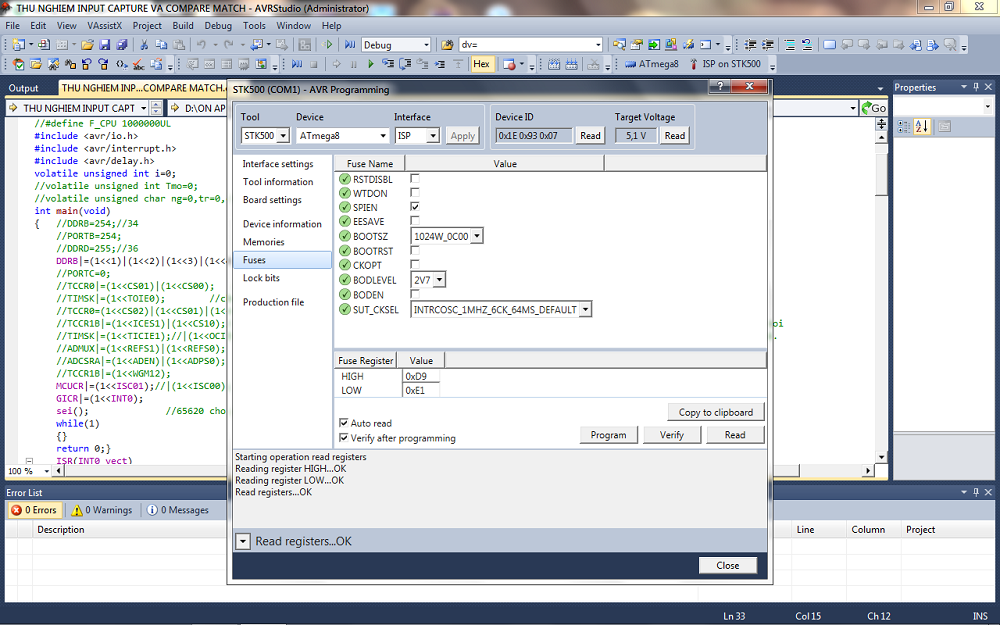Enable the BOOTRST fuse checkbox
The image size is (1000, 625).
point(415,251)
